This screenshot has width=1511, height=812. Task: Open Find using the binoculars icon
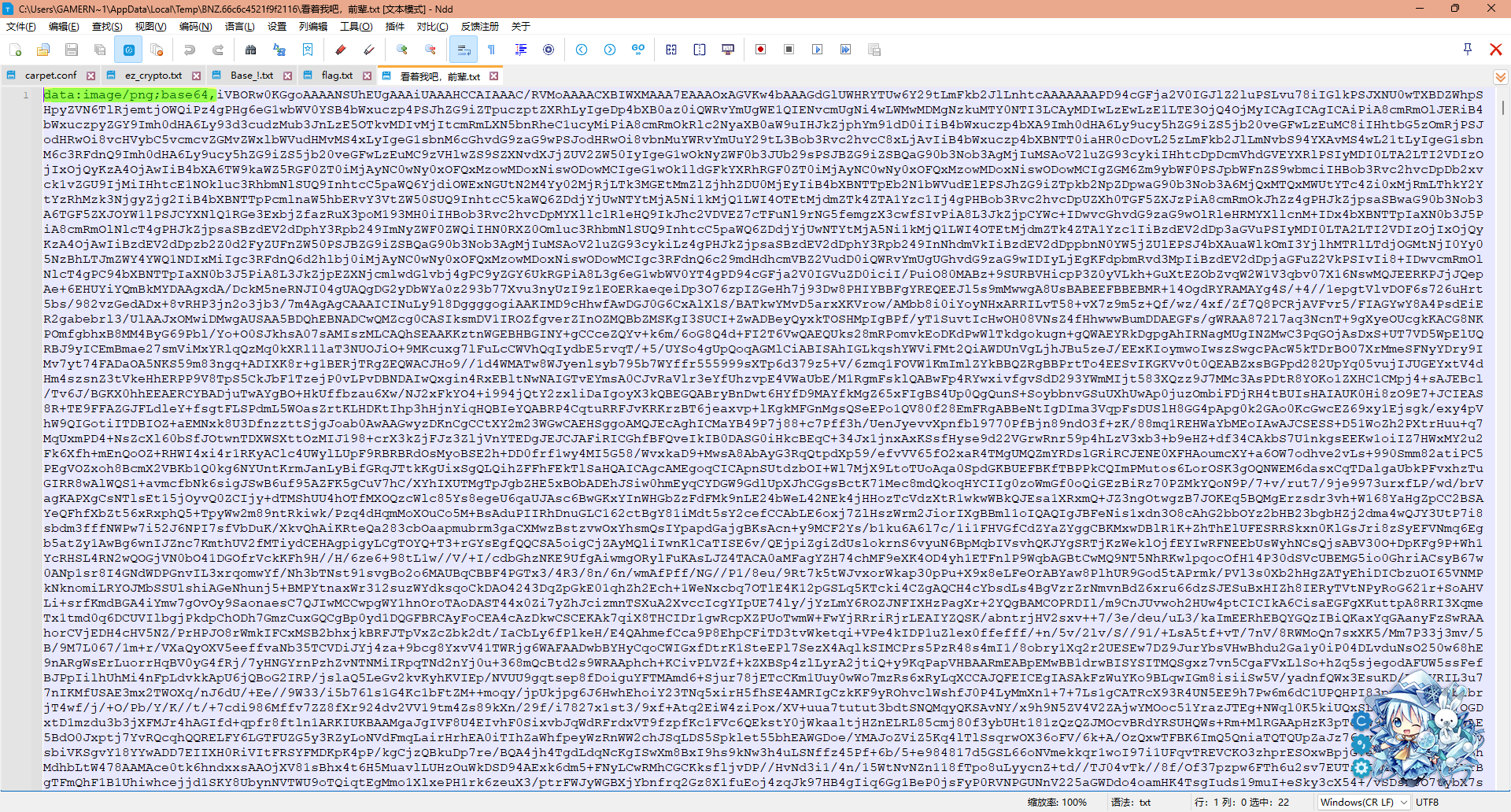pos(251,49)
